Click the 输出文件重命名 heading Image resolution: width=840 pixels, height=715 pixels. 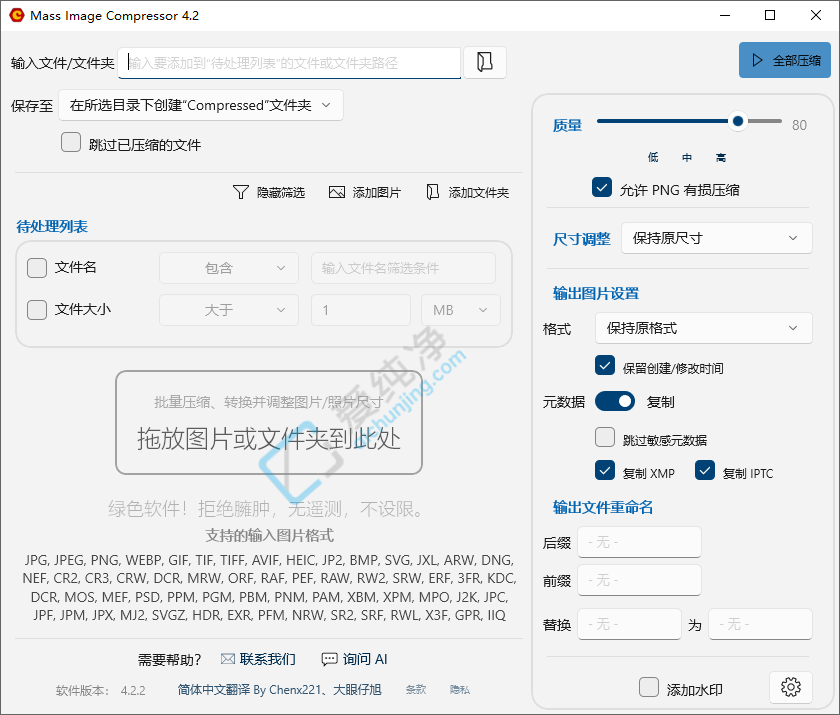tap(603, 507)
